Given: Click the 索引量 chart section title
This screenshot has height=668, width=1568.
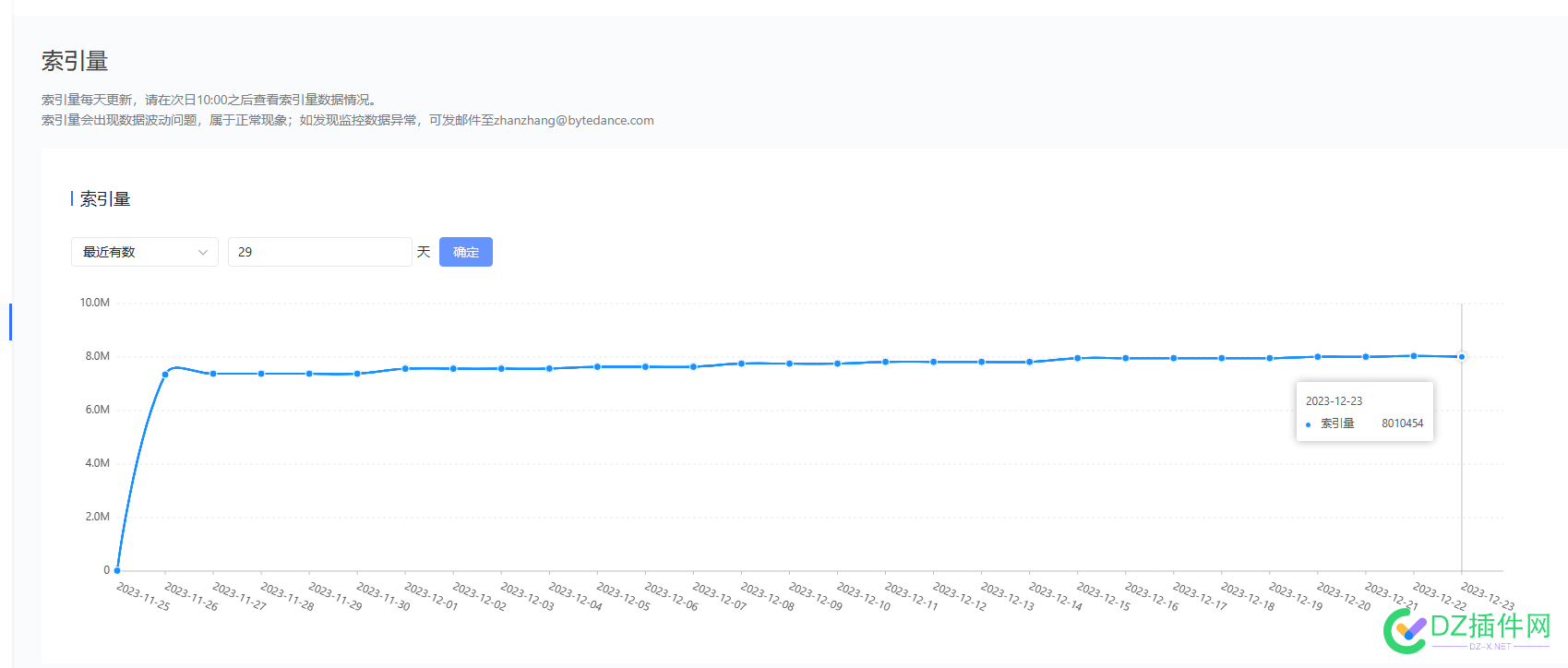Looking at the screenshot, I should point(105,199).
